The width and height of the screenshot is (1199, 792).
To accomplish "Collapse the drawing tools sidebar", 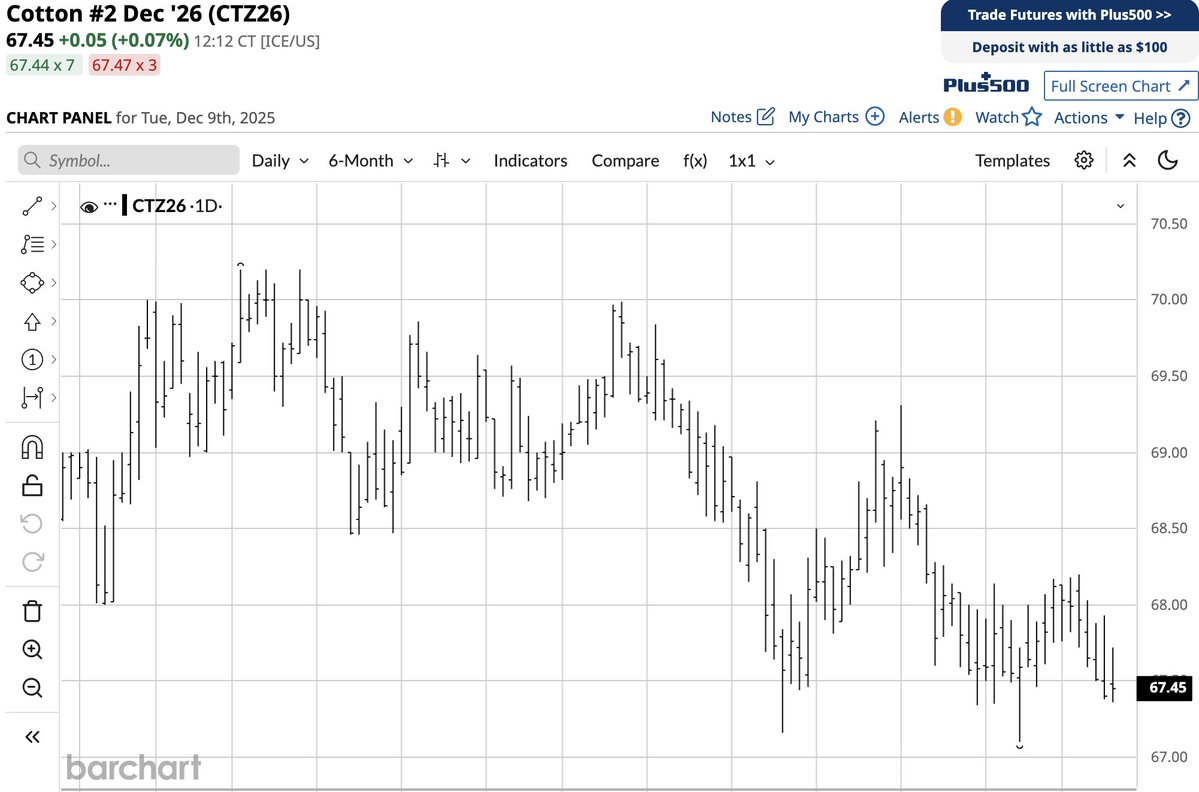I will [x=32, y=737].
